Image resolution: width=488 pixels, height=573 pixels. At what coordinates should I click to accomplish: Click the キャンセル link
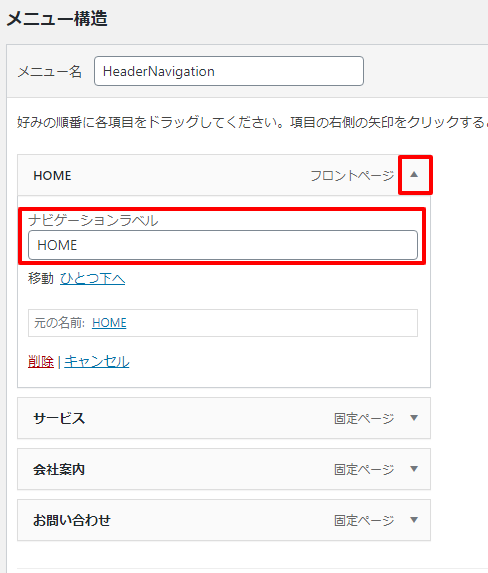pos(97,362)
